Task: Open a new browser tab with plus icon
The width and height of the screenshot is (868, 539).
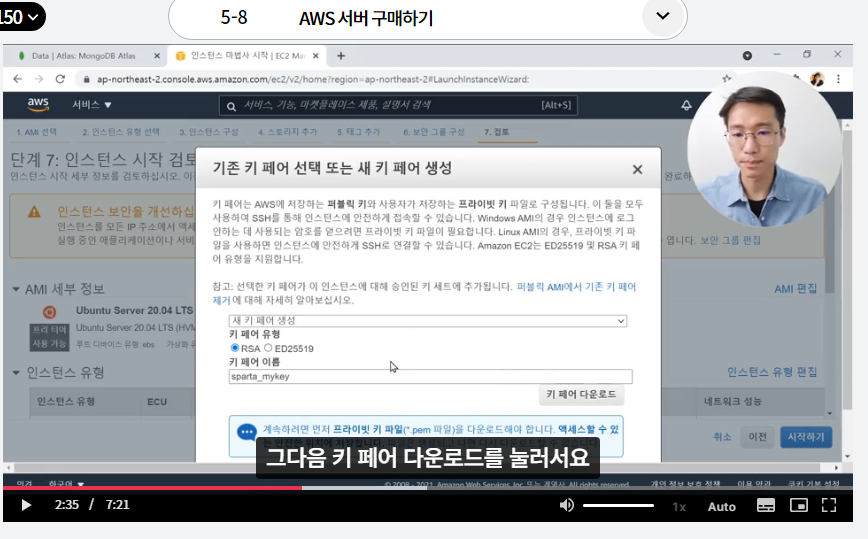Action: tap(341, 56)
